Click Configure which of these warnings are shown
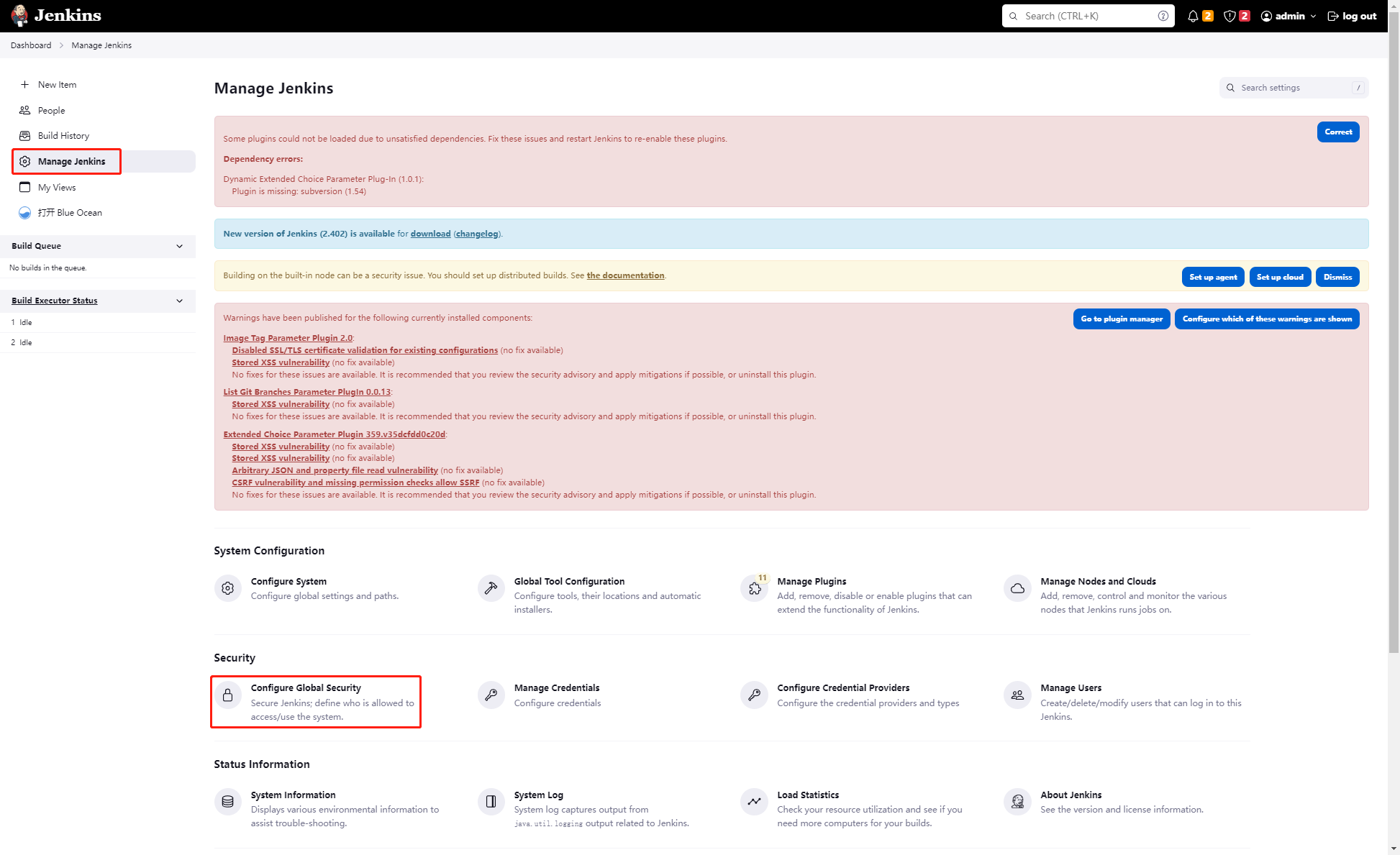 tap(1267, 319)
